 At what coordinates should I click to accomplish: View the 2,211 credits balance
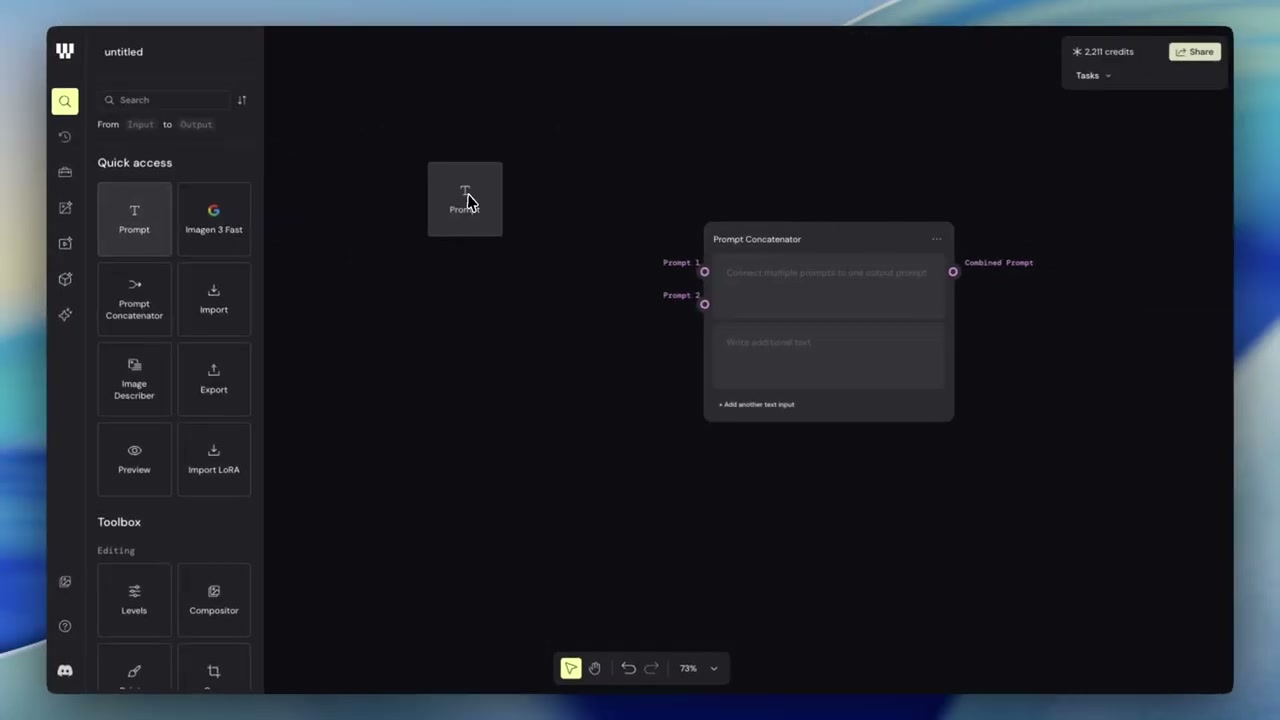(1103, 52)
